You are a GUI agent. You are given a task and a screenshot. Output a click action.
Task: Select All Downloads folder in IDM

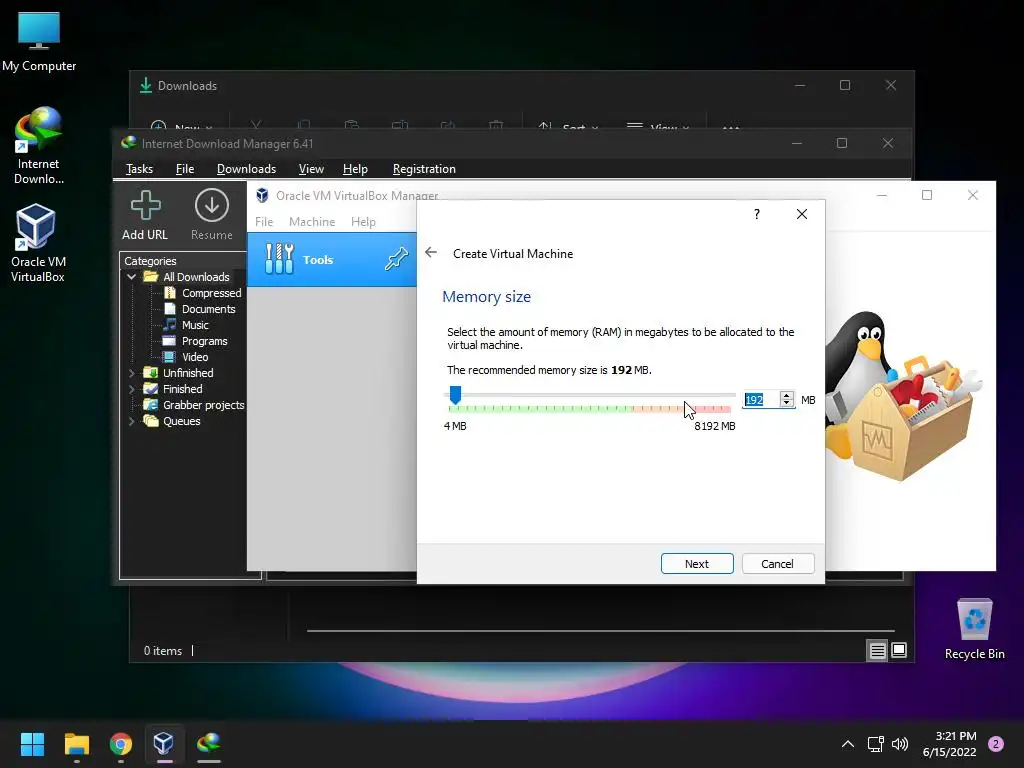pyautogui.click(x=196, y=277)
